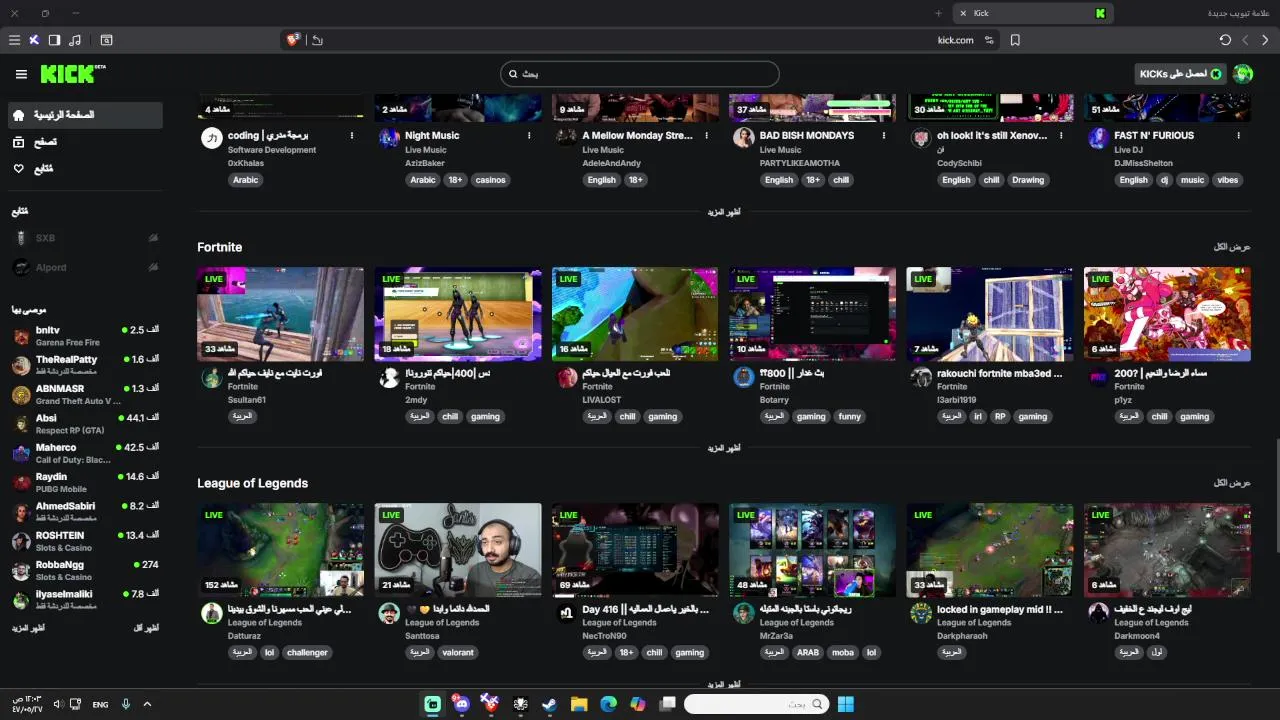Open the options menu for FAST N' FURIOUS
This screenshot has width=1280, height=720.
click(1238, 136)
